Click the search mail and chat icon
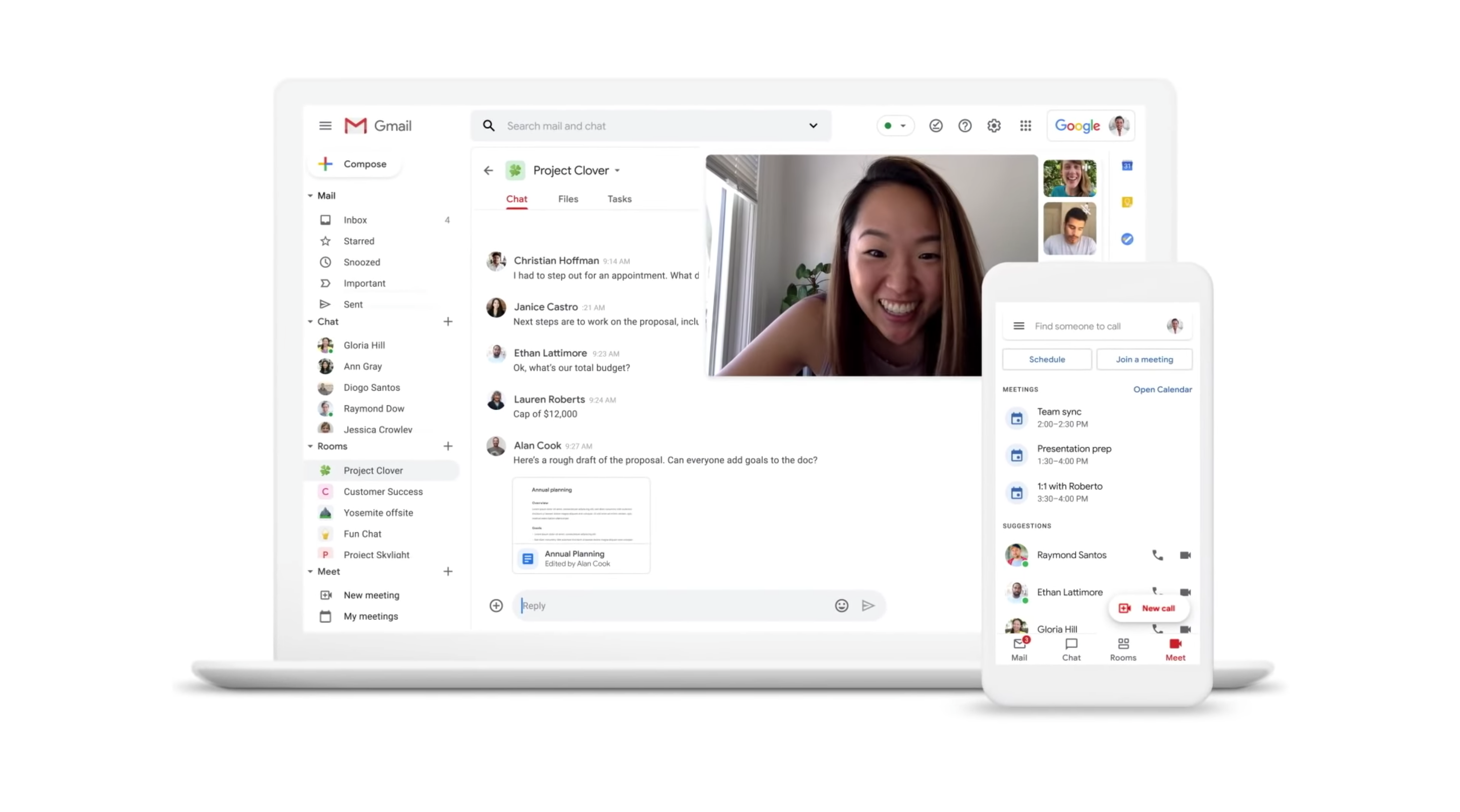 click(489, 125)
